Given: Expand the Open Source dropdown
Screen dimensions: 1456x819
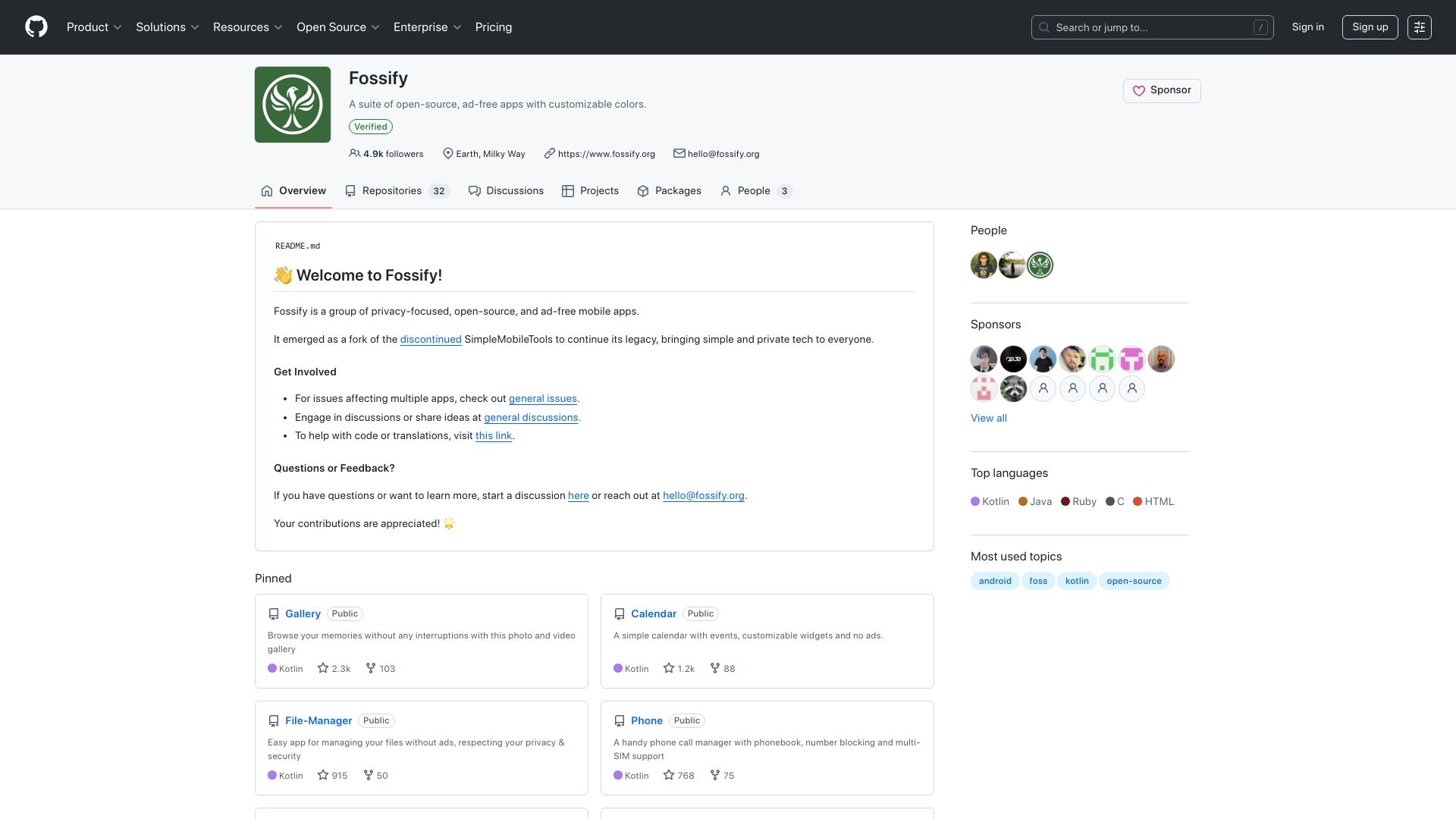Looking at the screenshot, I should tap(338, 27).
